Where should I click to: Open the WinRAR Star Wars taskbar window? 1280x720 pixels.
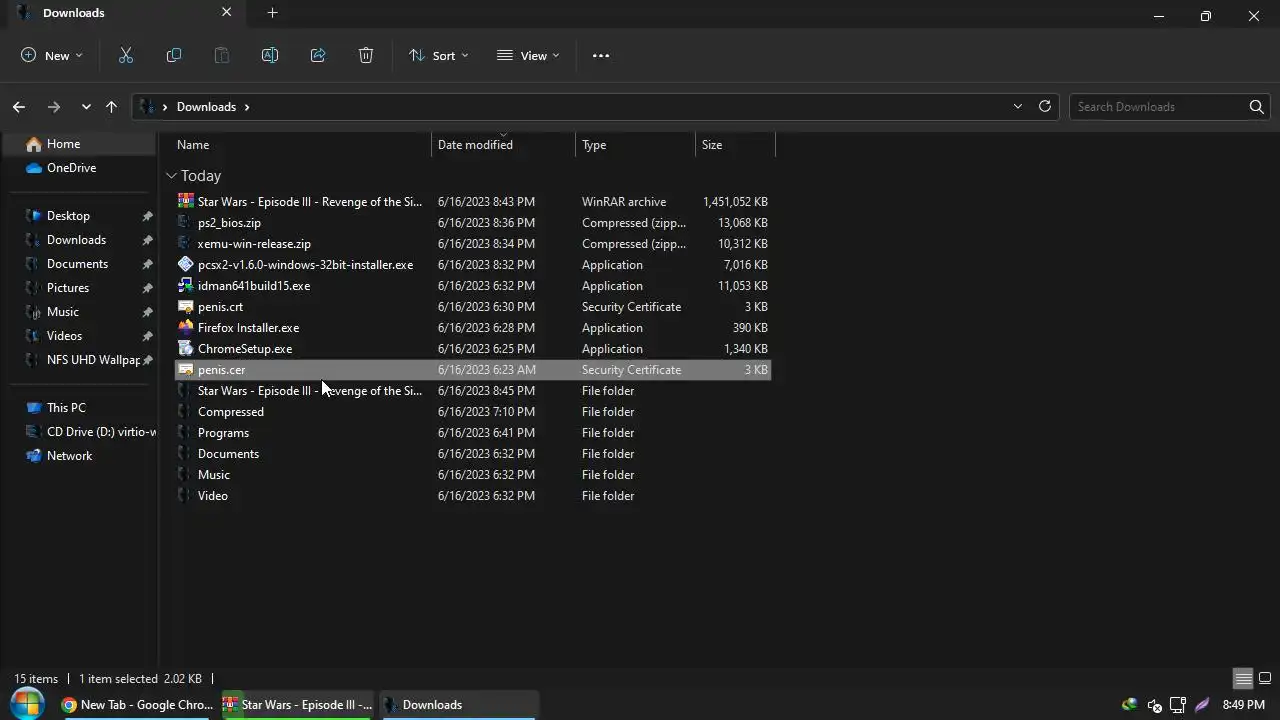click(x=298, y=705)
